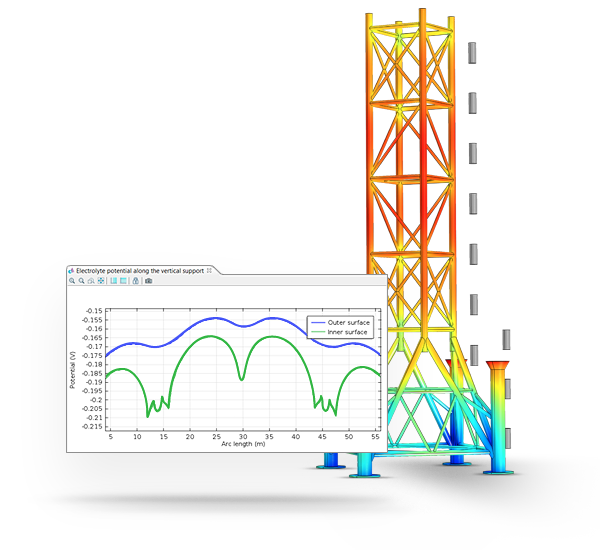Screen dimensions: 600x550
Task: Activate the Zoom Box tool
Action: coord(91,281)
